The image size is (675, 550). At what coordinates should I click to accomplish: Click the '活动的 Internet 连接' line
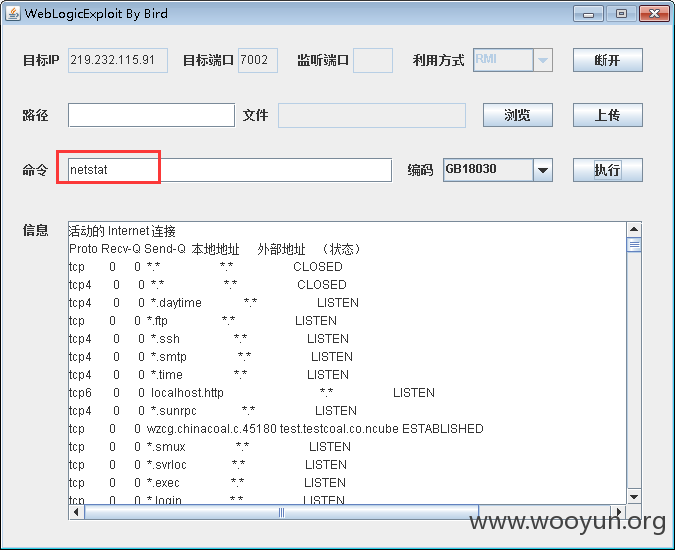click(x=122, y=231)
